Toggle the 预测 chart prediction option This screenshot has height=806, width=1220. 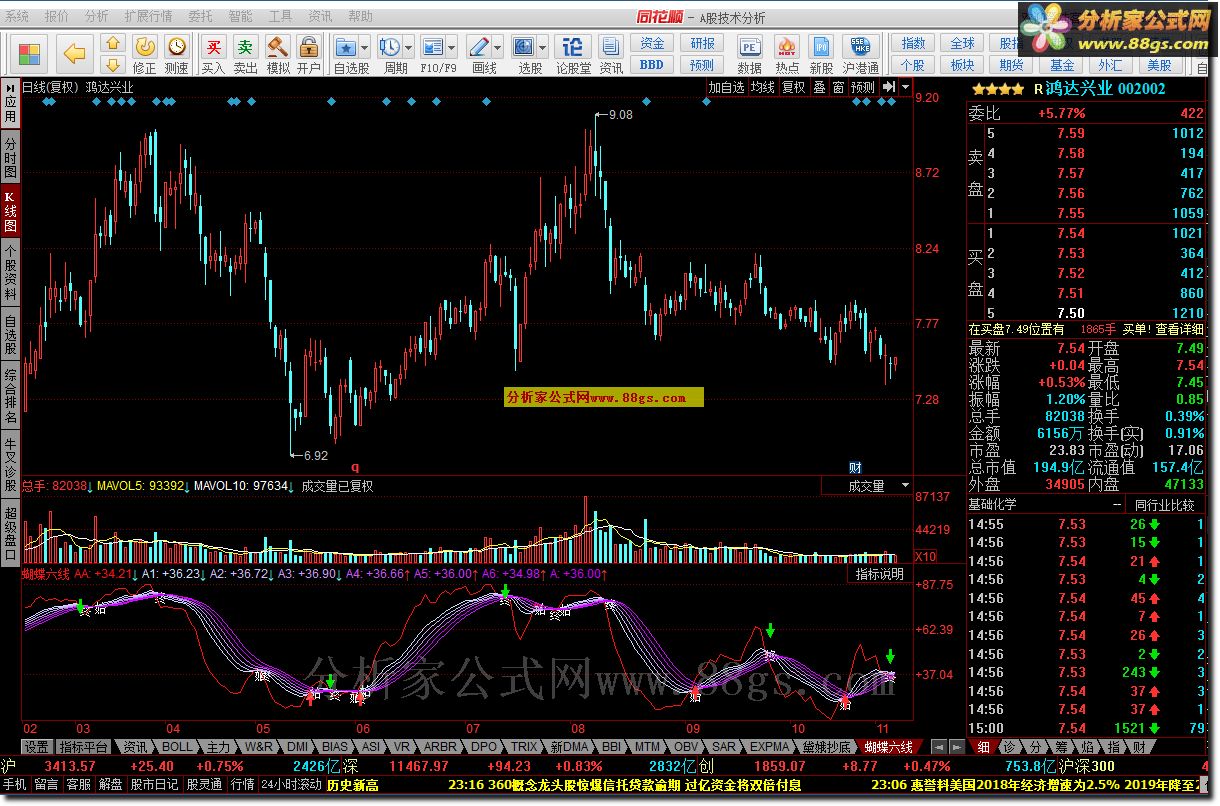tap(863, 87)
